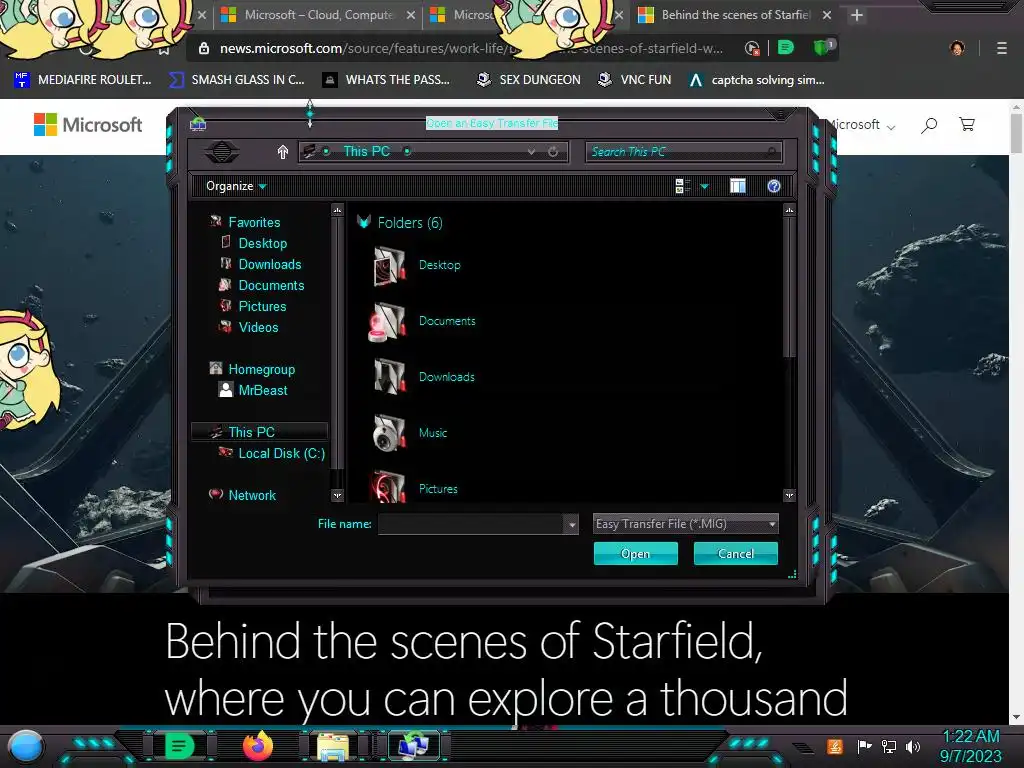The image size is (1024, 768).
Task: Select Favorites in the navigation pane
Action: pos(254,222)
